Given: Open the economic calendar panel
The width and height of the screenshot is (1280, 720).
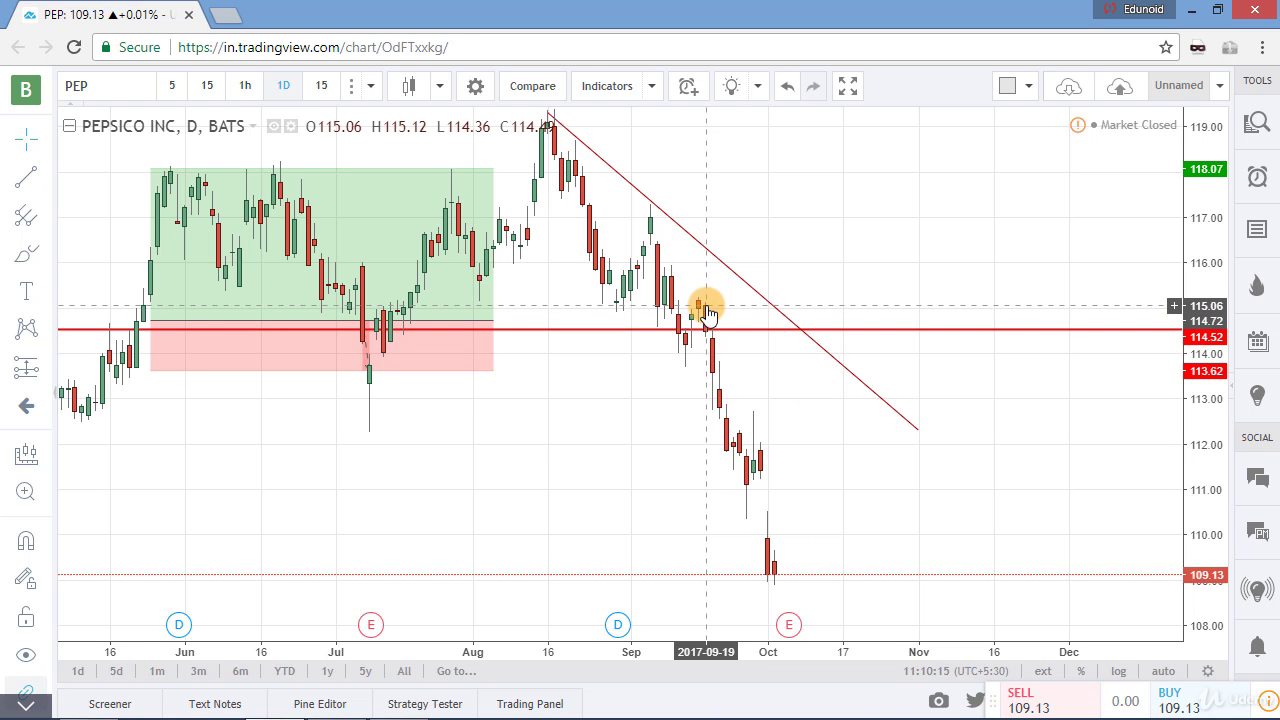Looking at the screenshot, I should pyautogui.click(x=1257, y=341).
